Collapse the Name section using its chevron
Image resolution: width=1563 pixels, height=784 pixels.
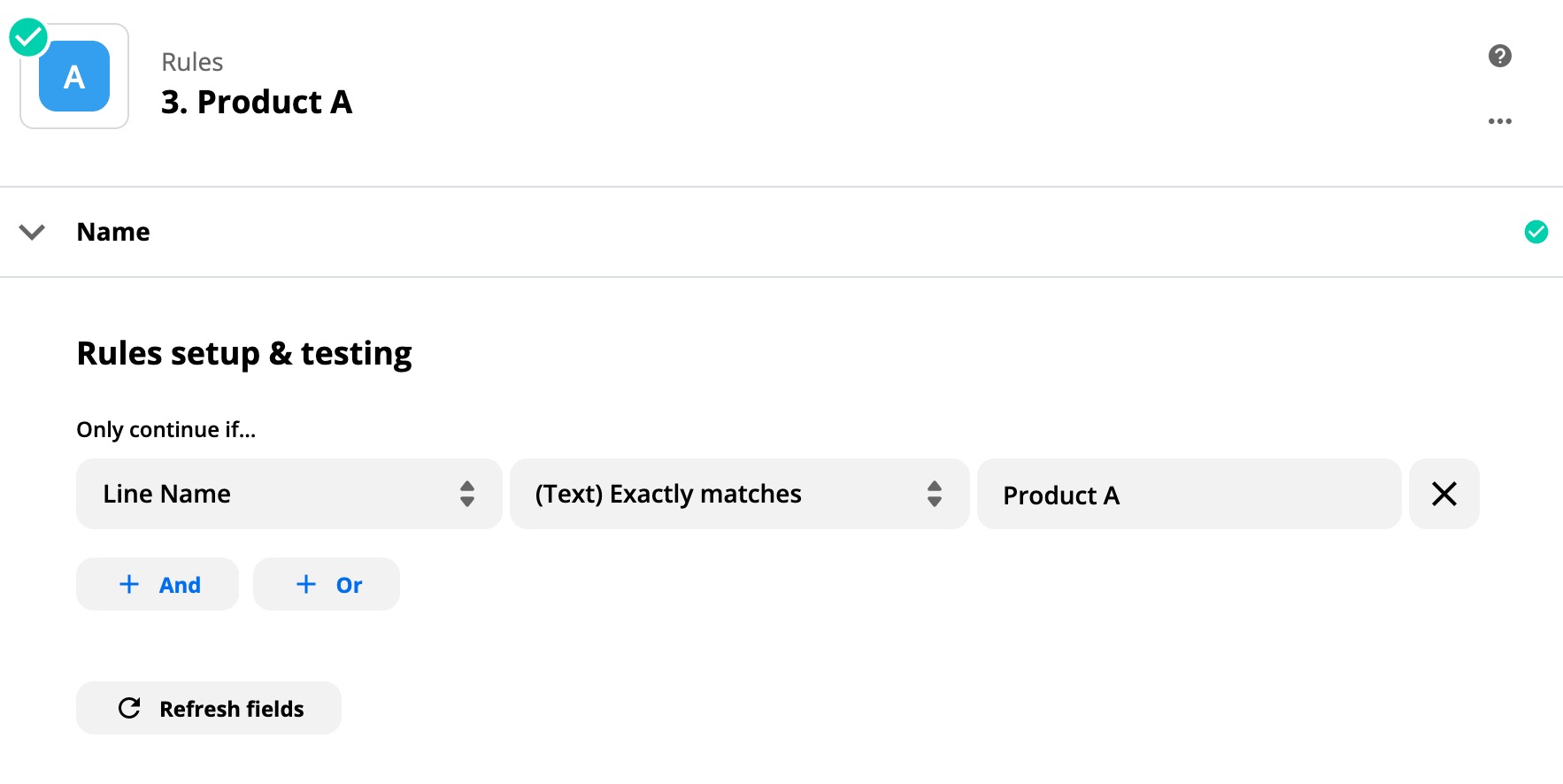tap(32, 232)
